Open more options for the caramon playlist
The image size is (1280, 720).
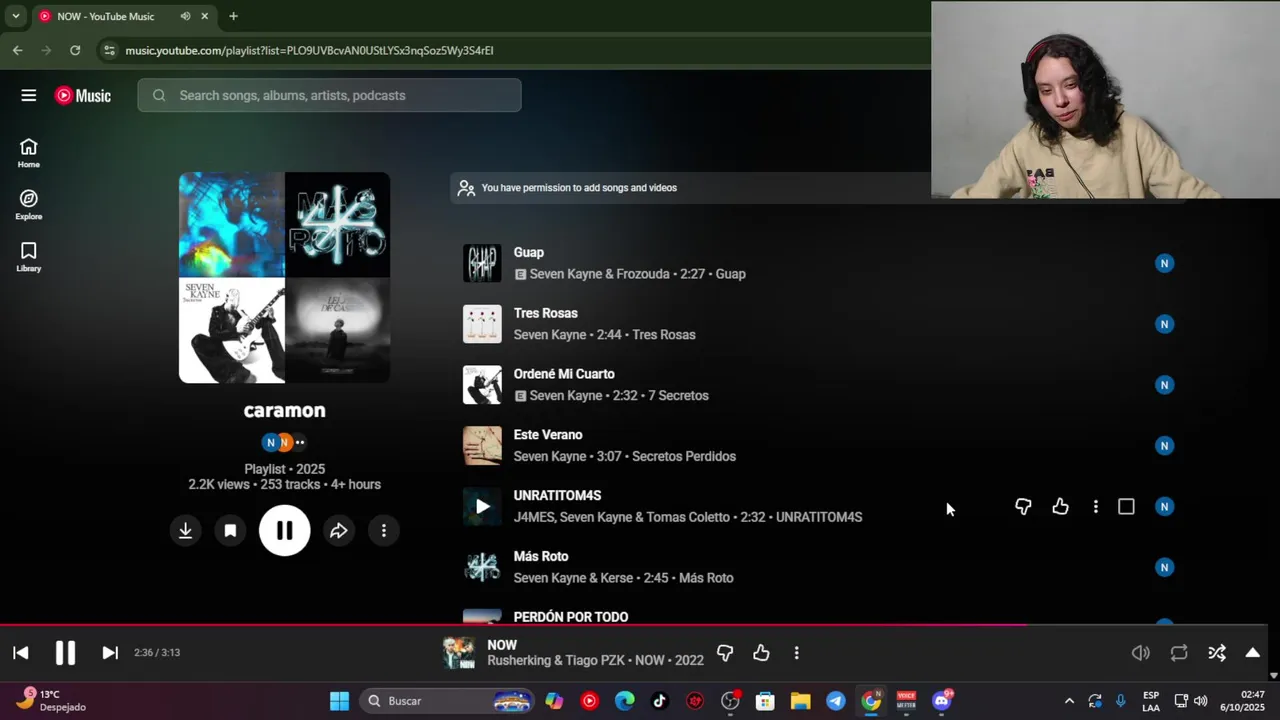(384, 531)
